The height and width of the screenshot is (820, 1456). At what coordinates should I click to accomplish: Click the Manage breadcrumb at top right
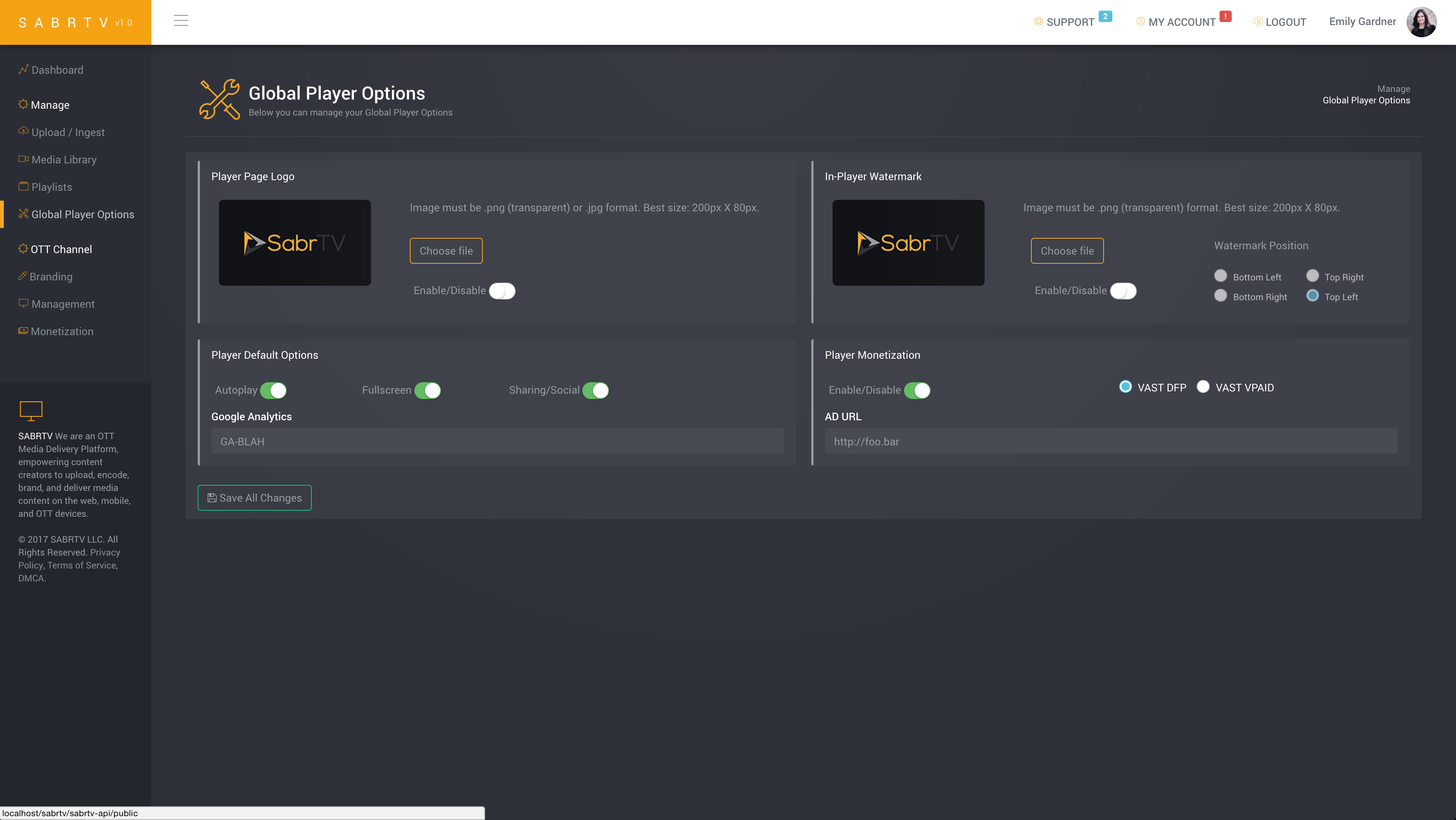click(x=1393, y=89)
